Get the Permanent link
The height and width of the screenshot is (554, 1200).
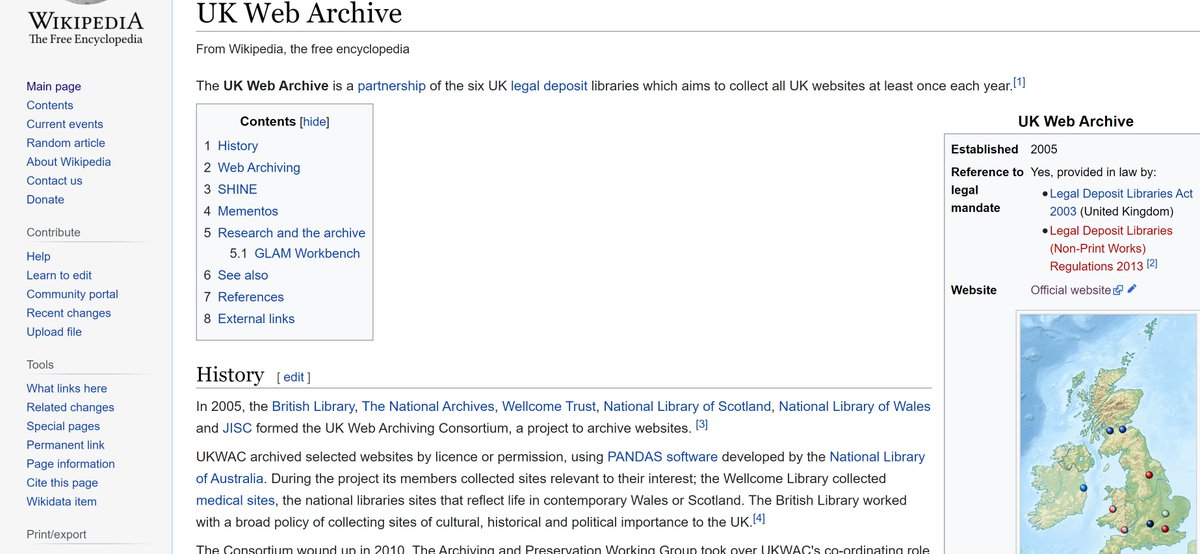(x=65, y=446)
